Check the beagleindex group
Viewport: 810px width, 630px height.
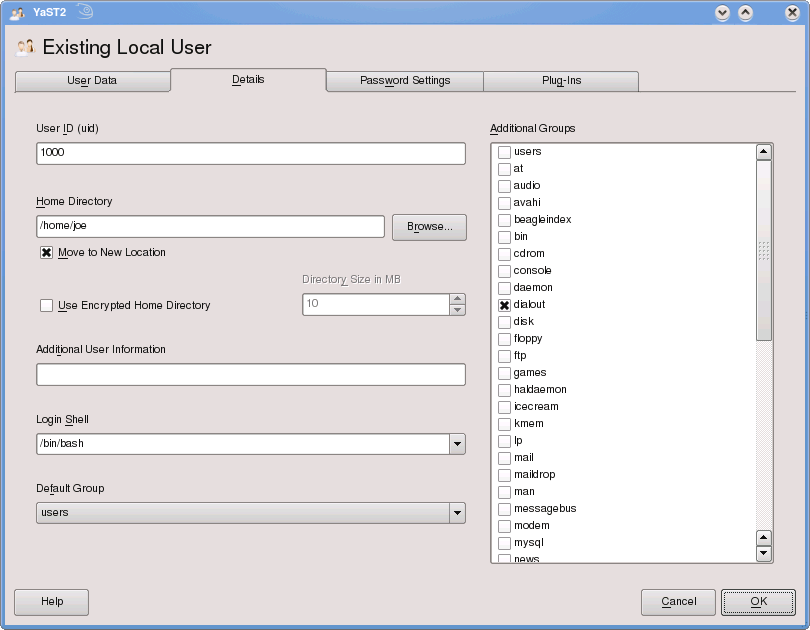tap(504, 220)
